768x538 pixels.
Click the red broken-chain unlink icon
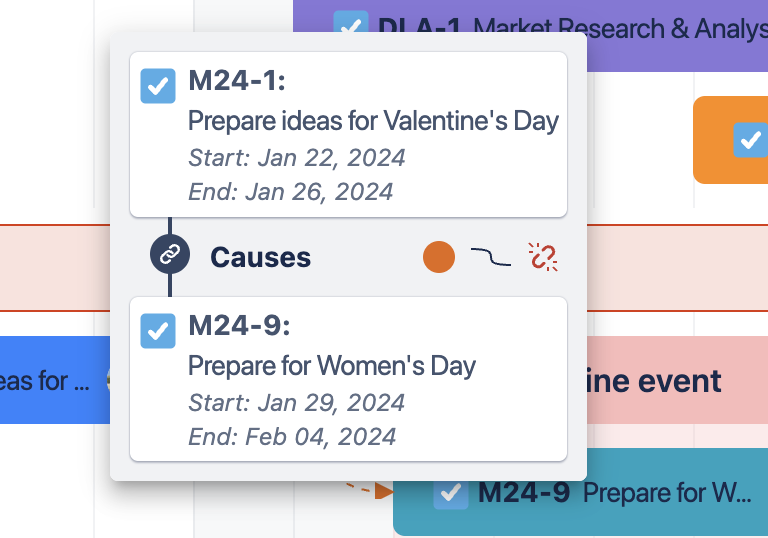coord(543,257)
